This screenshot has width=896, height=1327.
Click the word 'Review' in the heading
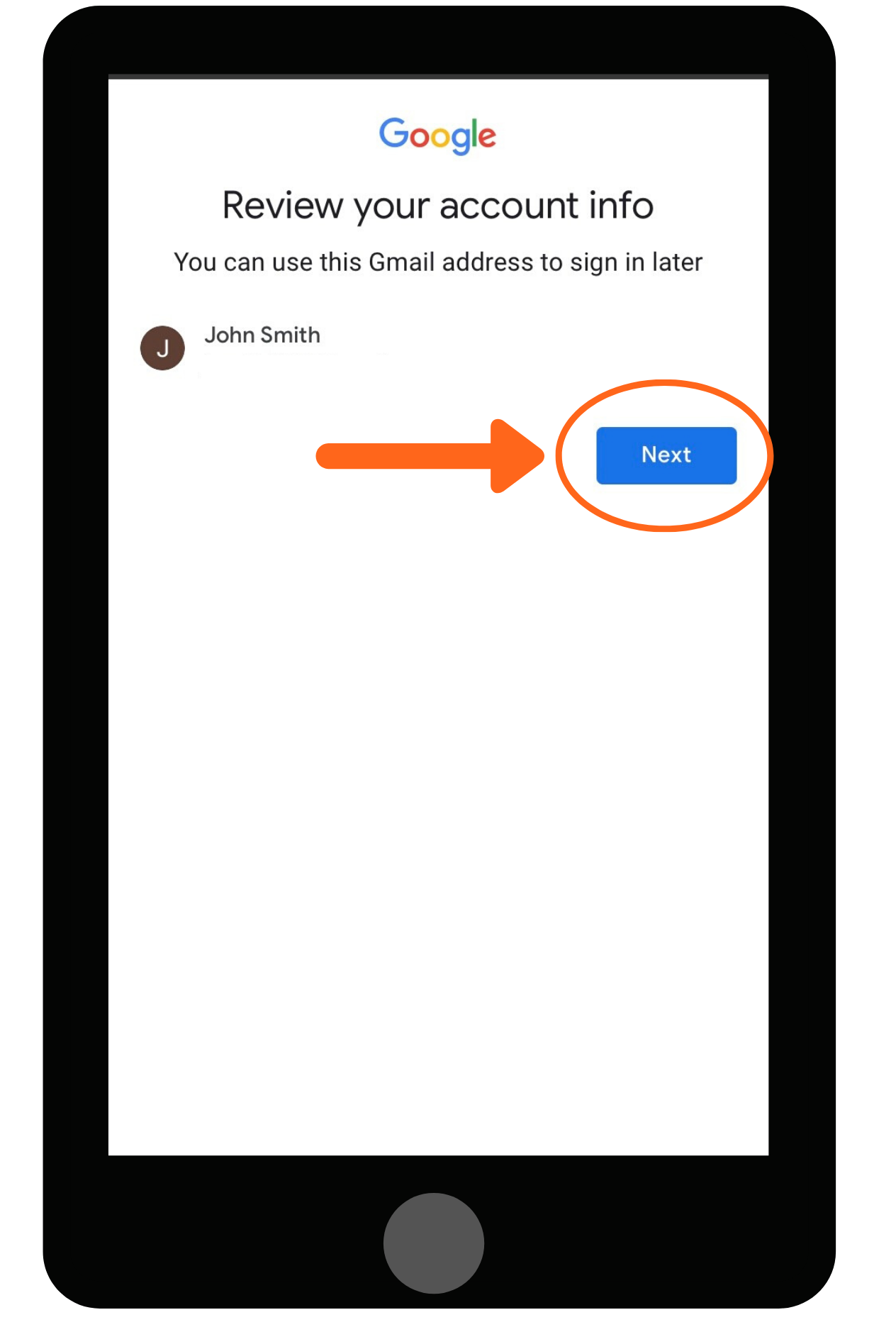(x=283, y=206)
